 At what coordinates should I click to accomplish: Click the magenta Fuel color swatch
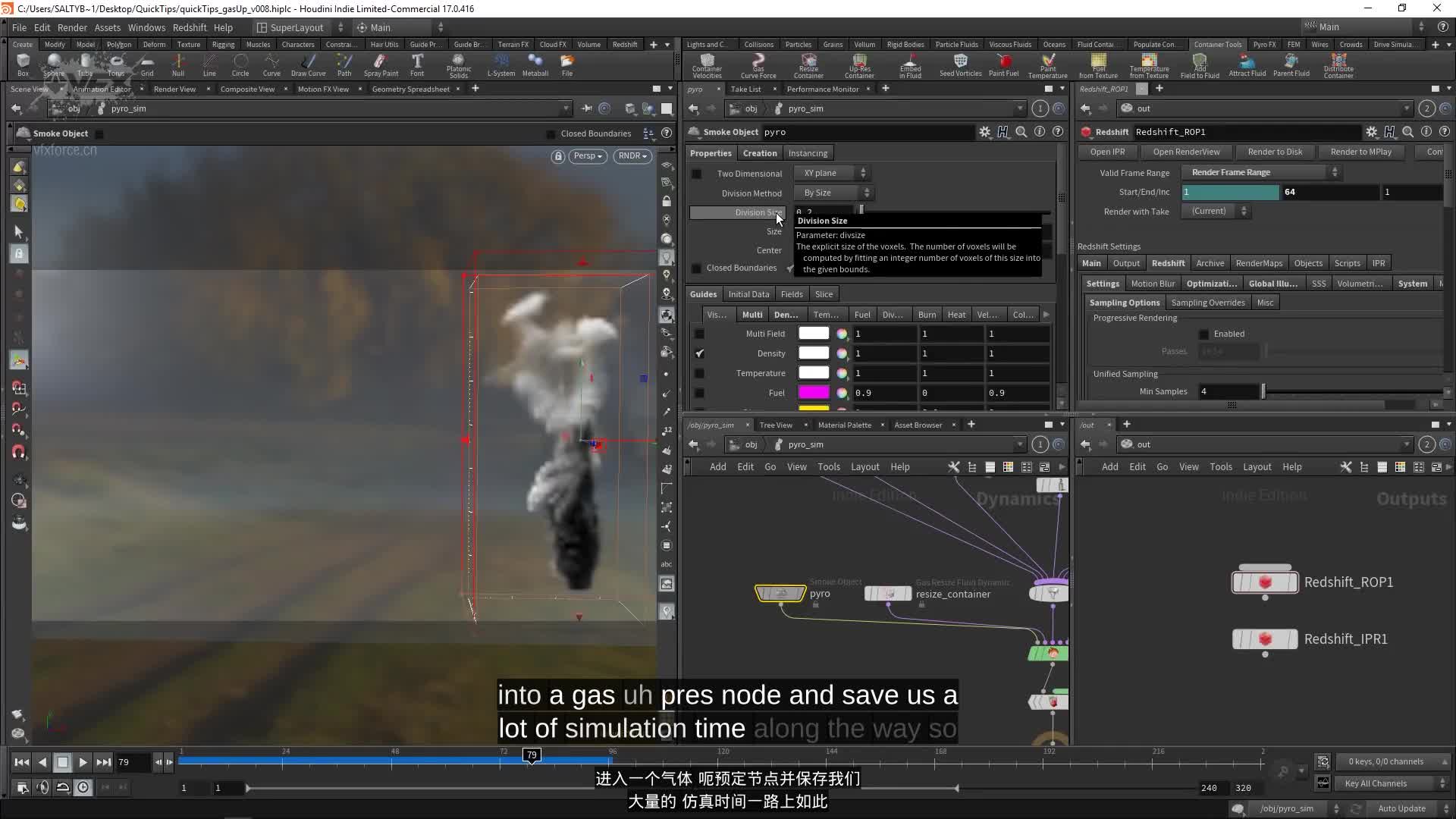click(814, 392)
